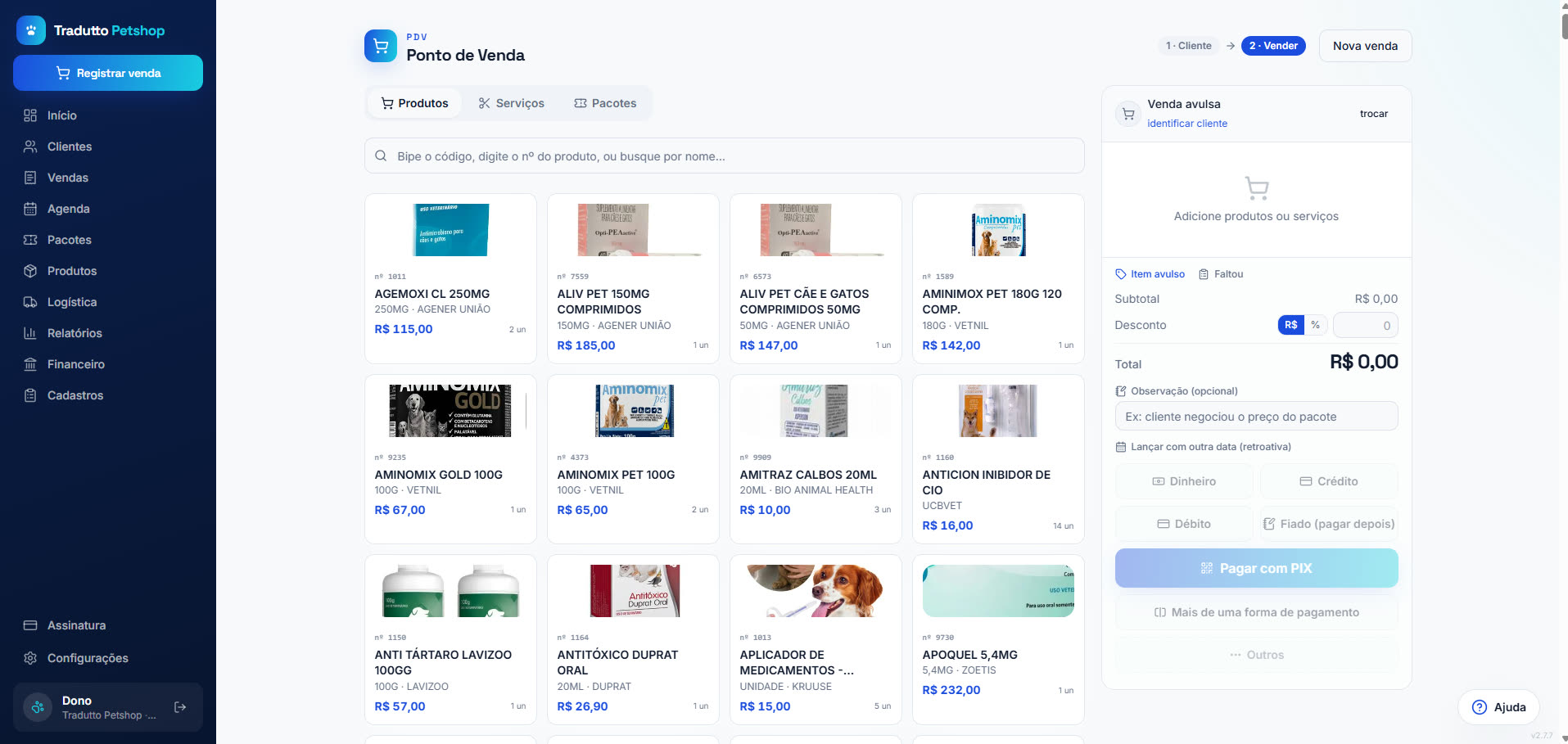
Task: Open Logística via its truck icon
Action: pyautogui.click(x=30, y=302)
